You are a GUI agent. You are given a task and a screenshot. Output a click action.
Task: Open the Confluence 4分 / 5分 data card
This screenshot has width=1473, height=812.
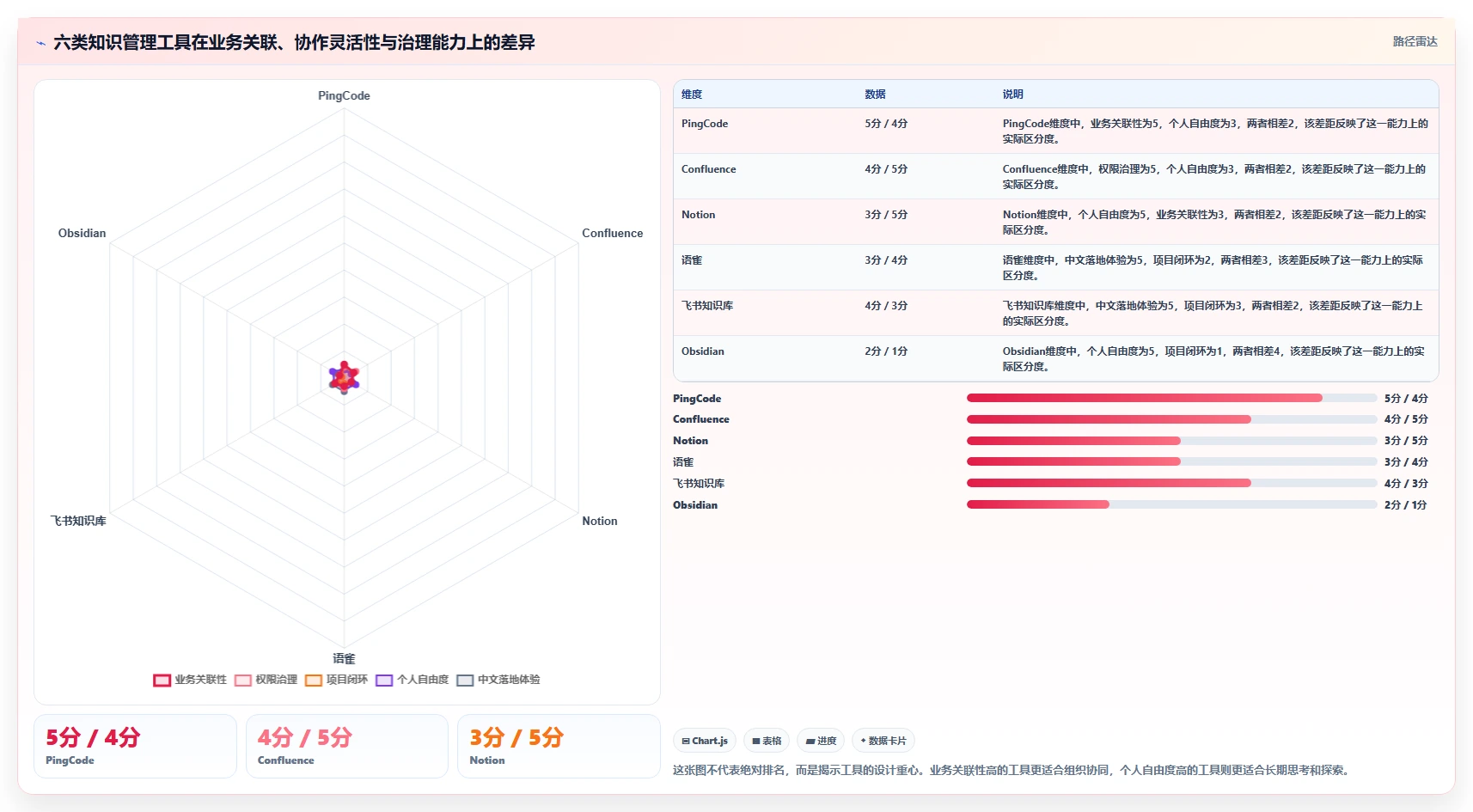tap(347, 746)
